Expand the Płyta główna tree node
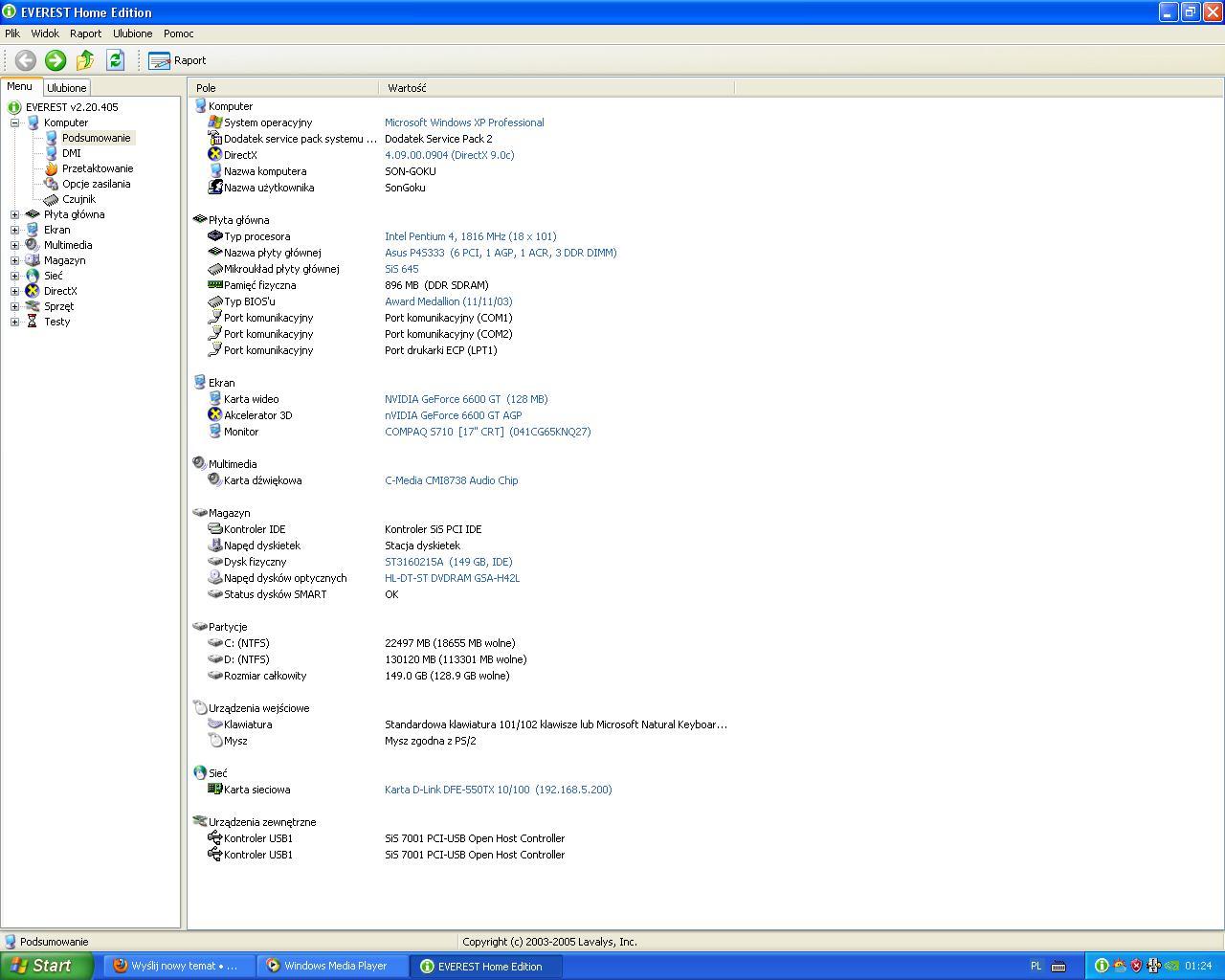 [15, 214]
